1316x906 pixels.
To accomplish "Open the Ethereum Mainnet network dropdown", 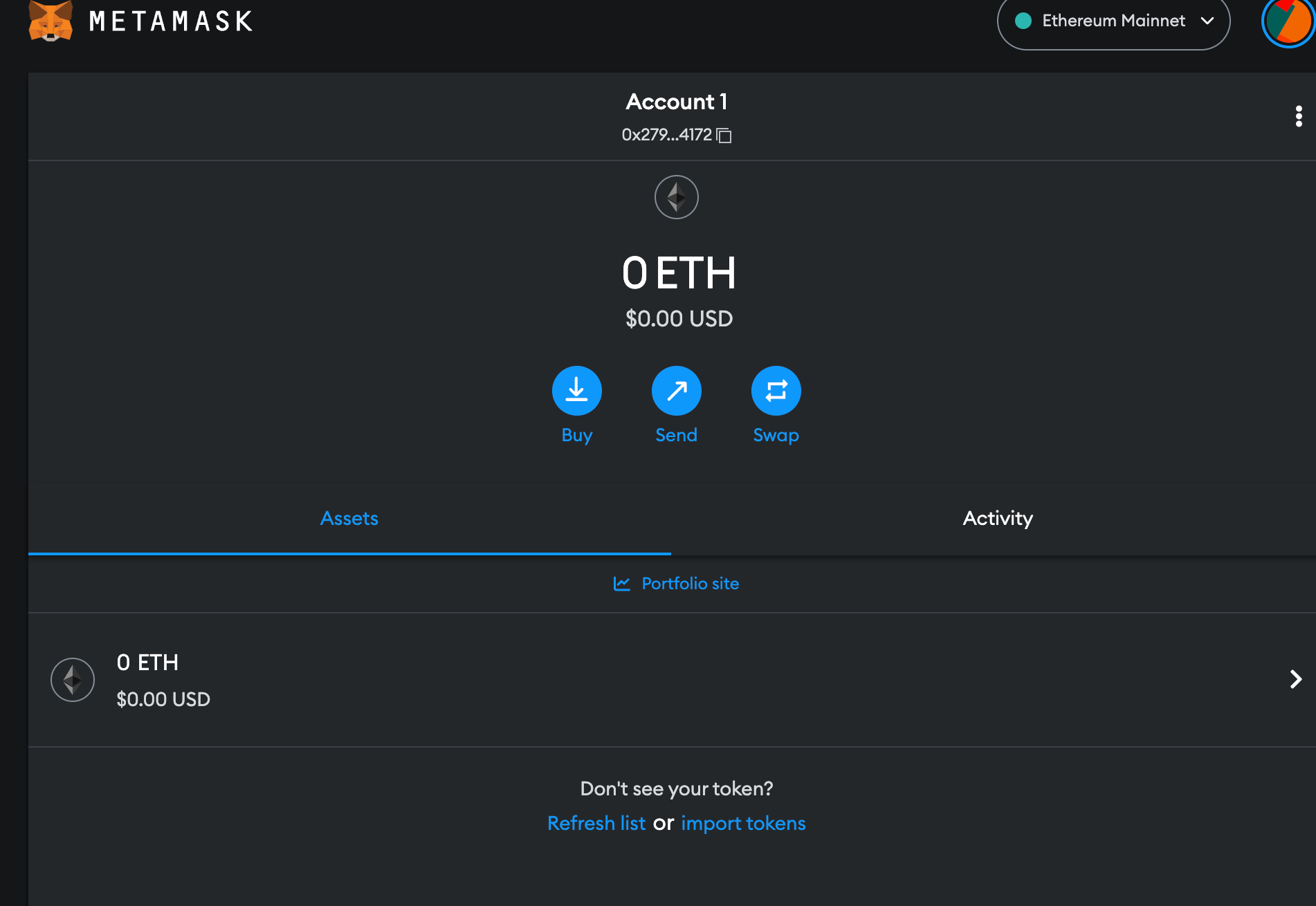I will point(1113,22).
